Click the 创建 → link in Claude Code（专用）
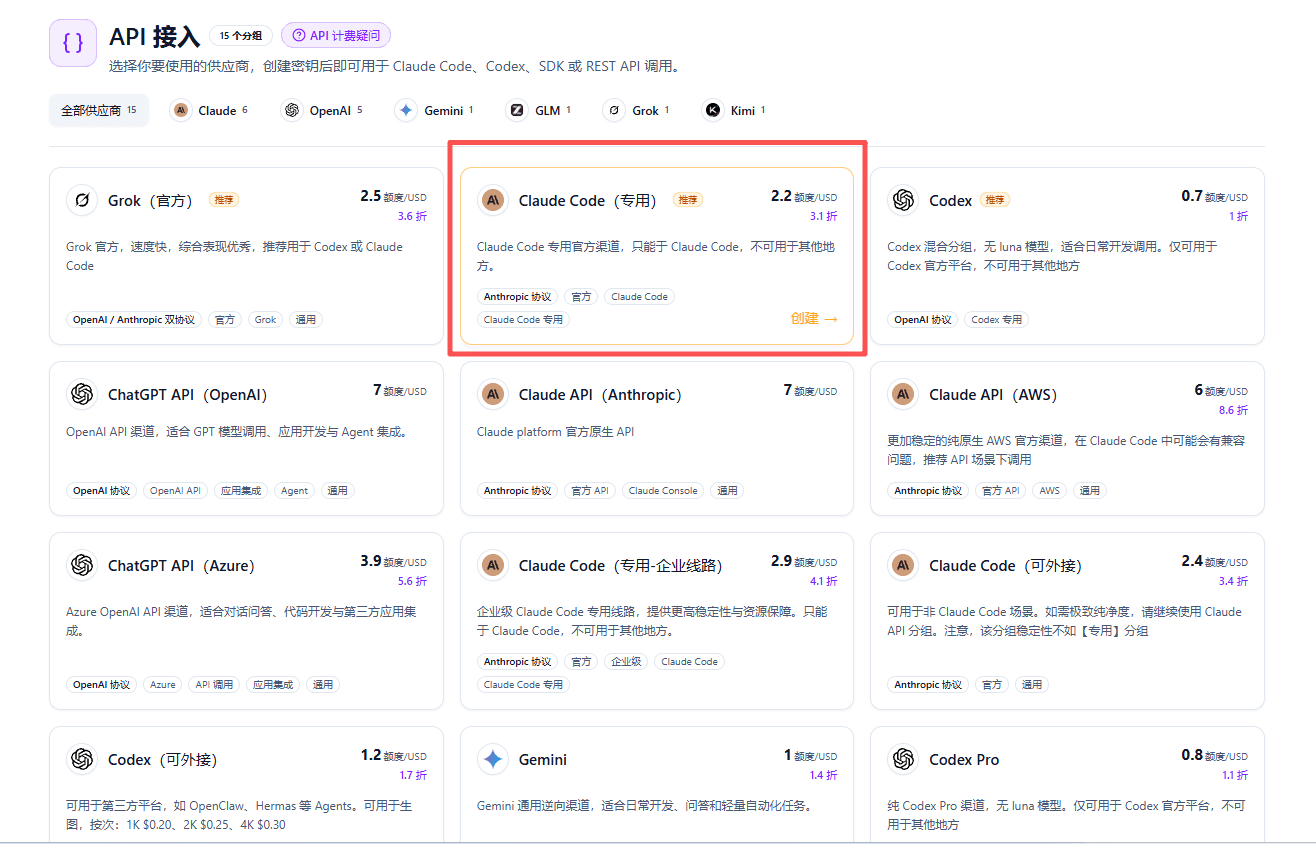1316x844 pixels. 814,318
